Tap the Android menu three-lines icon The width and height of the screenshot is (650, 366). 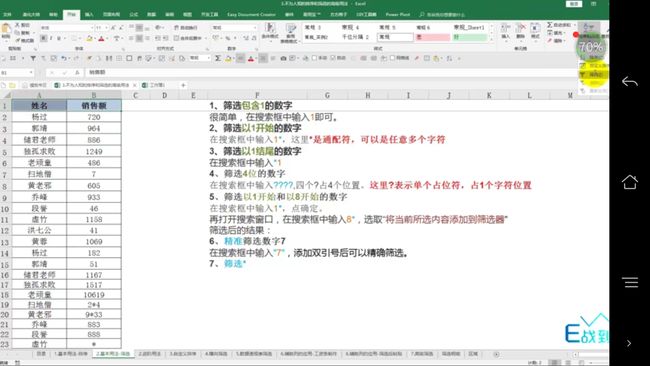point(630,283)
